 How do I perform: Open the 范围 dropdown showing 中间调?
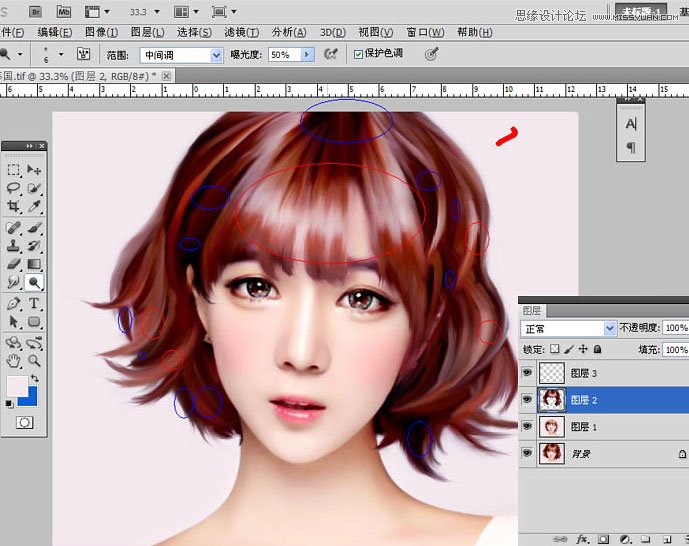[x=180, y=55]
